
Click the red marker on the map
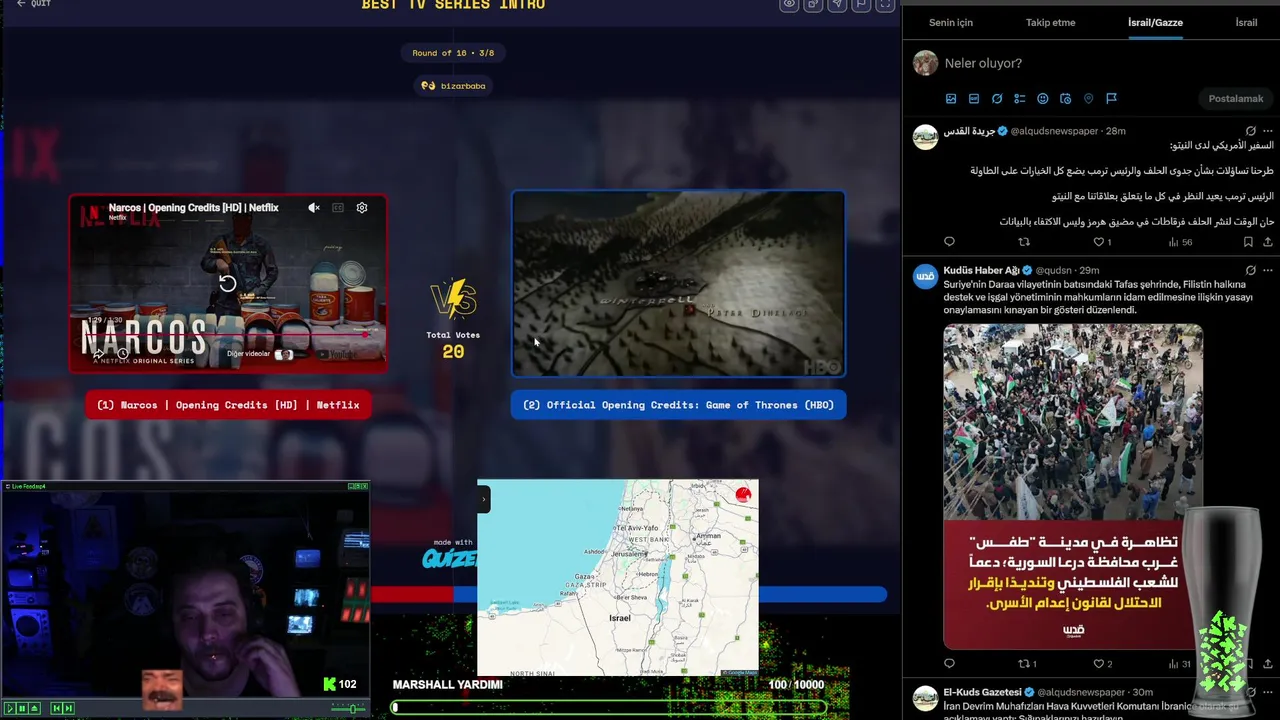pos(743,494)
